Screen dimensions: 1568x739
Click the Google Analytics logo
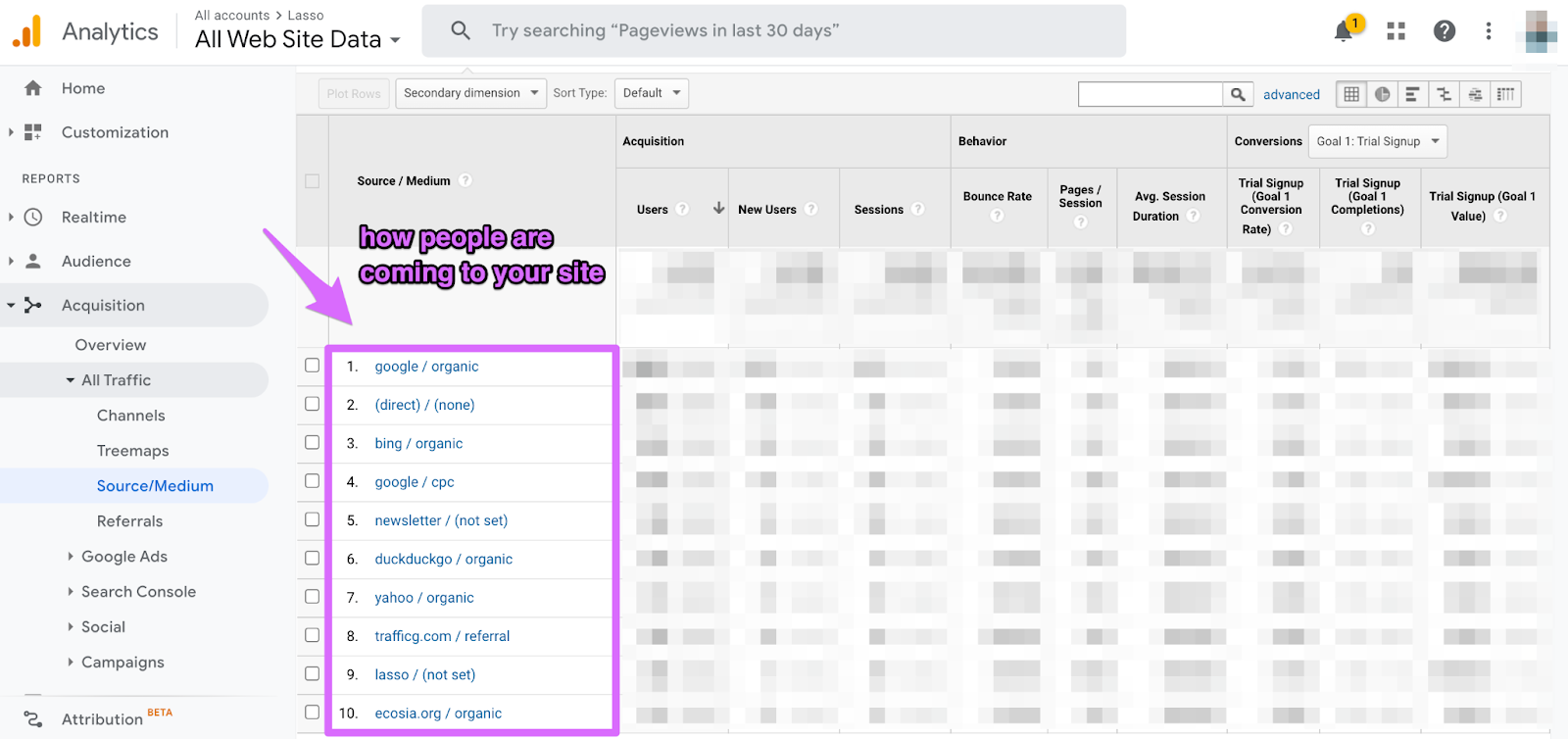pyautogui.click(x=27, y=31)
